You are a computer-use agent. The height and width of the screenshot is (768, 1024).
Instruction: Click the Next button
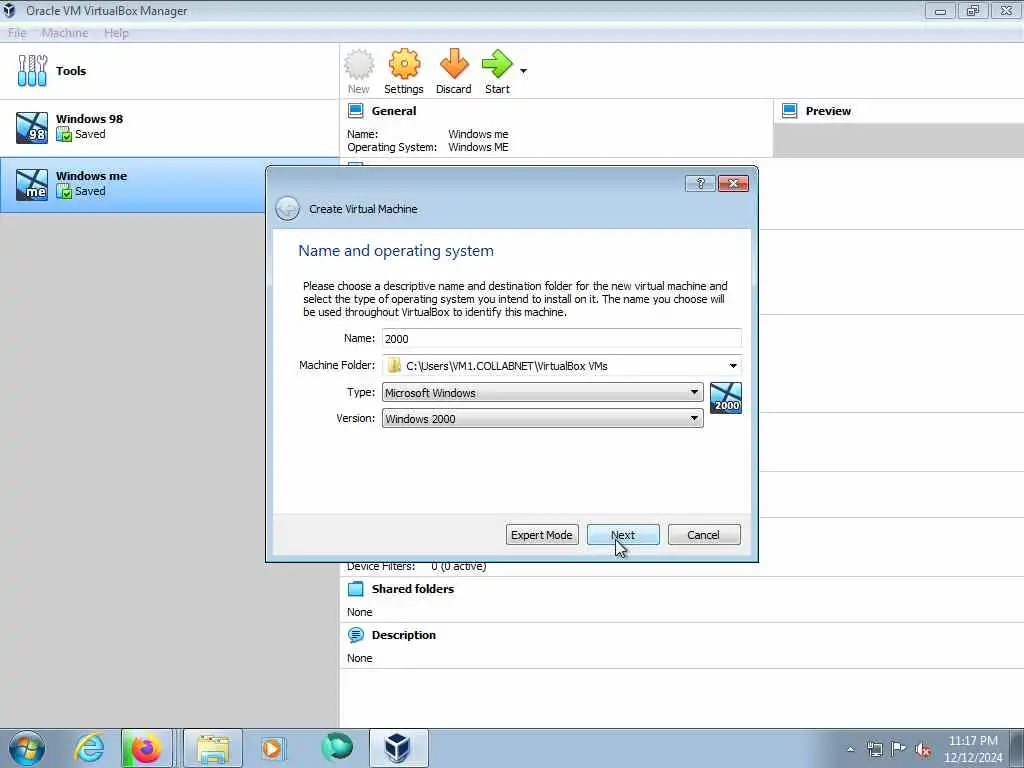click(623, 535)
